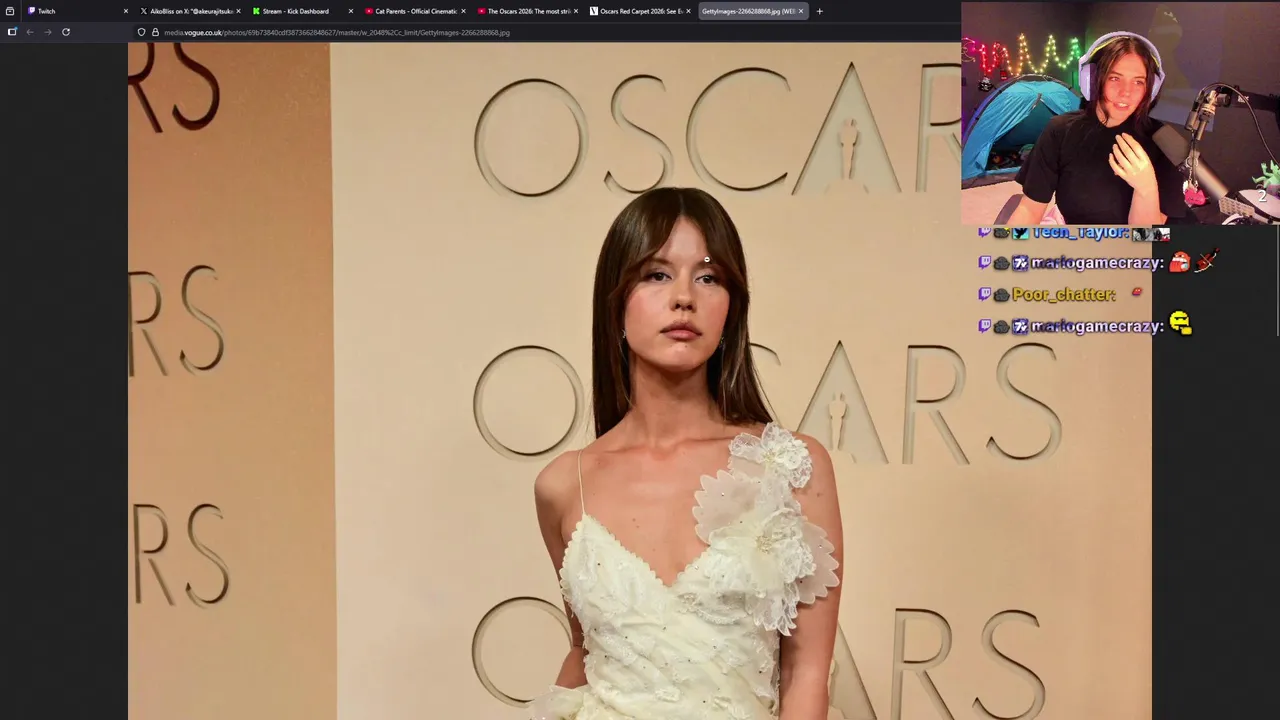Open the Stream - Kick Dashboard tab
Image resolution: width=1280 pixels, height=720 pixels.
point(300,11)
